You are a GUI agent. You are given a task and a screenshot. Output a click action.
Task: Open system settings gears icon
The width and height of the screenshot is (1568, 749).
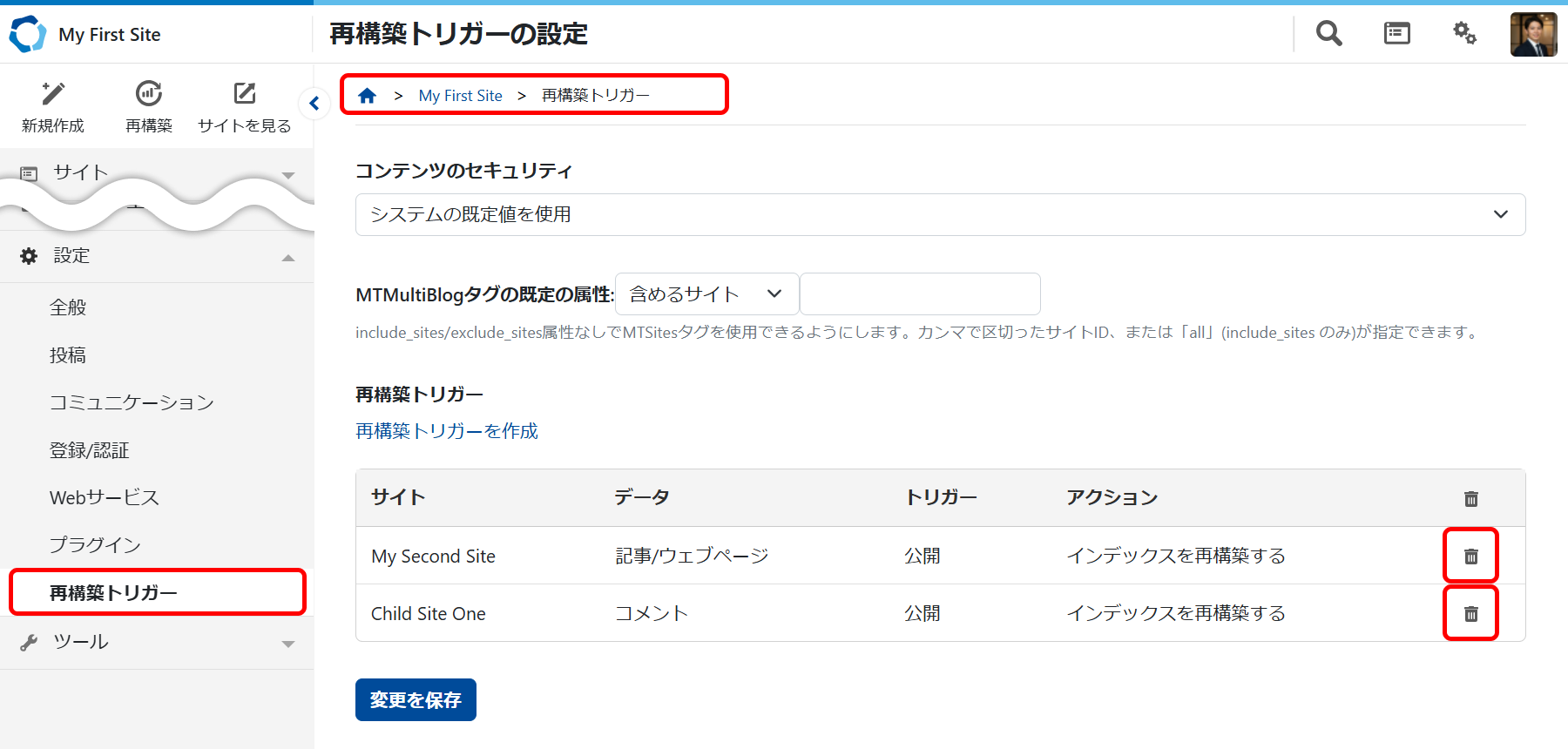pyautogui.click(x=1464, y=34)
